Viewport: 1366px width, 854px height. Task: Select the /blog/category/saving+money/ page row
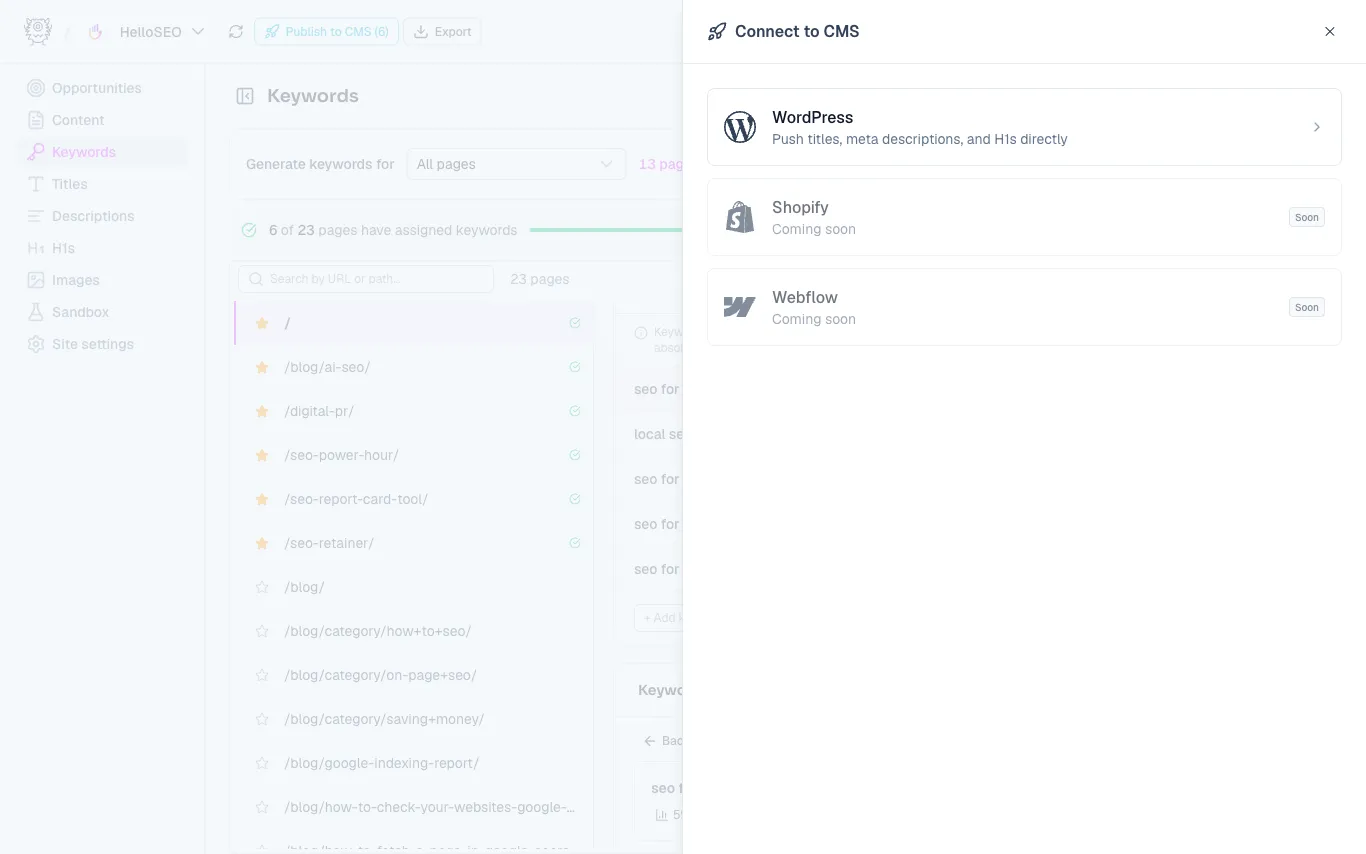point(414,719)
